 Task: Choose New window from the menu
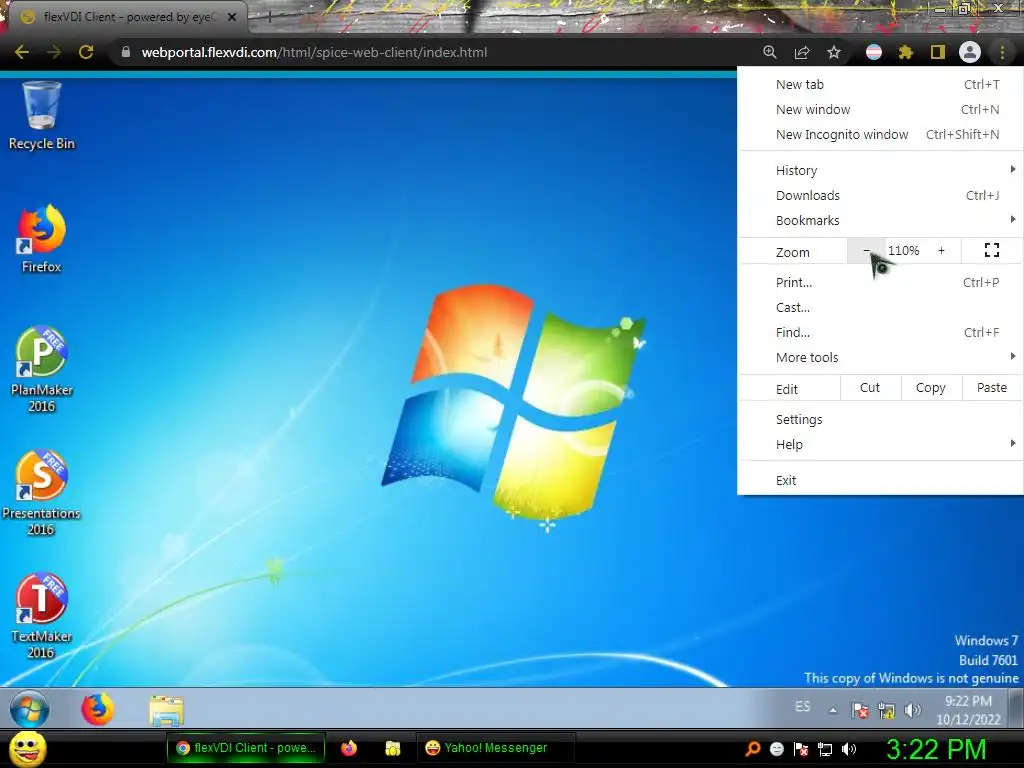[880, 109]
